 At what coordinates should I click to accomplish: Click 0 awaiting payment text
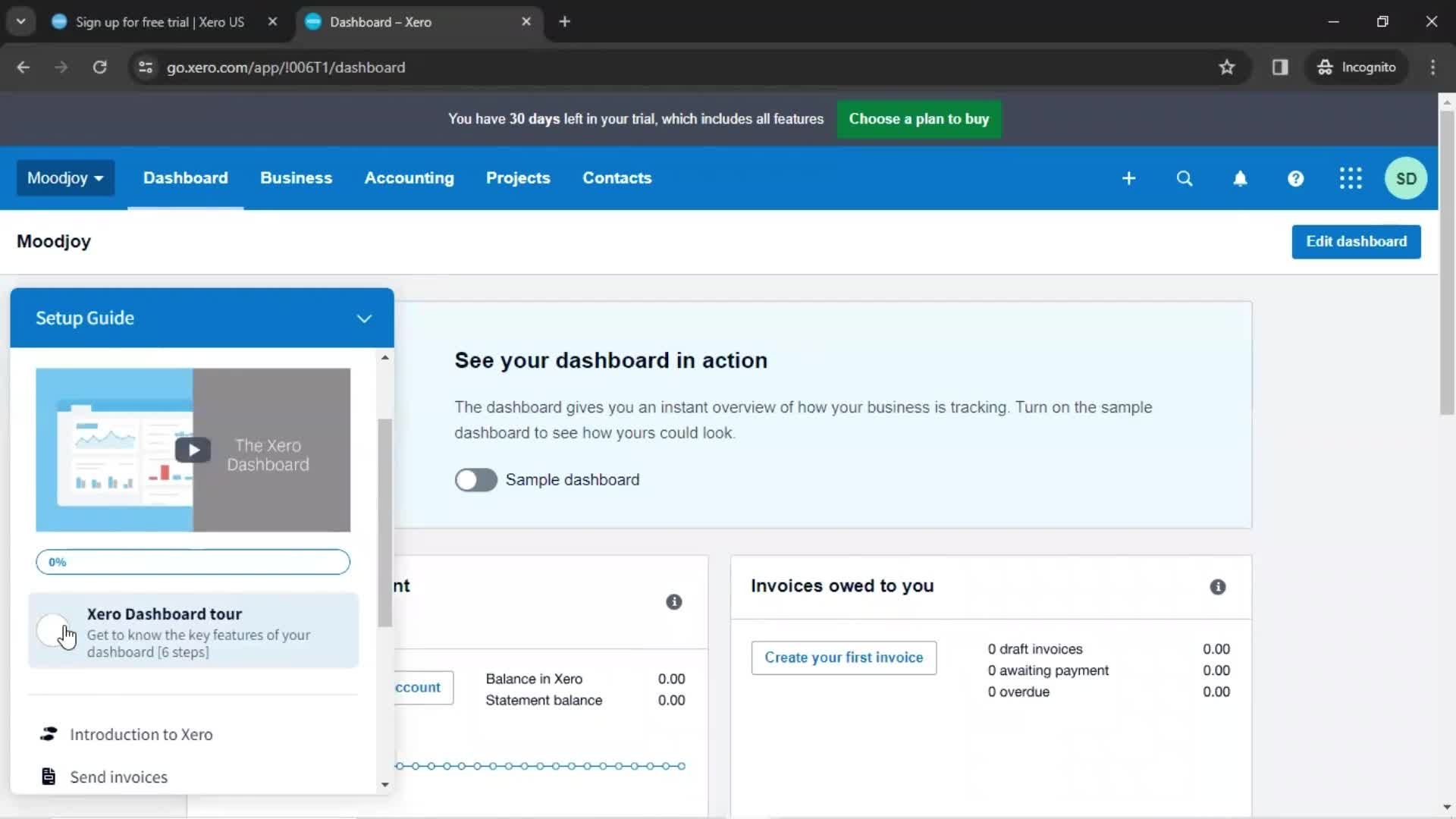(1048, 670)
